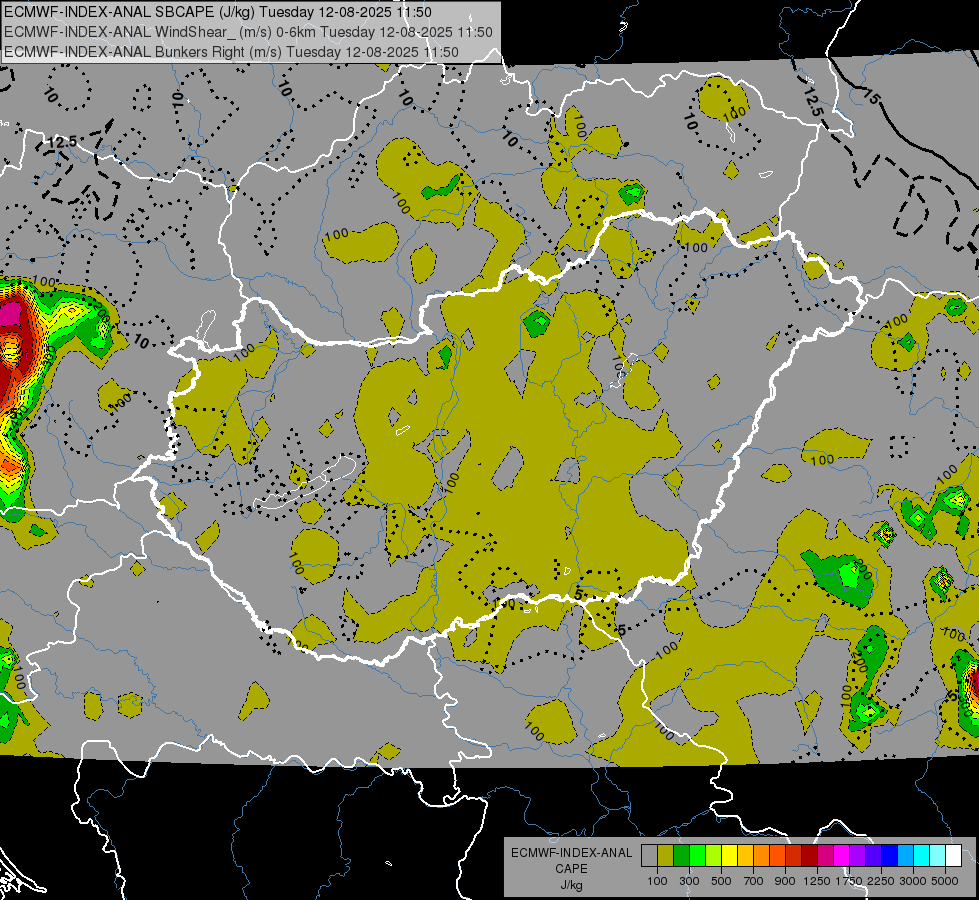979x900 pixels.
Task: Click the 500 value under the legend bar
Action: 721,881
